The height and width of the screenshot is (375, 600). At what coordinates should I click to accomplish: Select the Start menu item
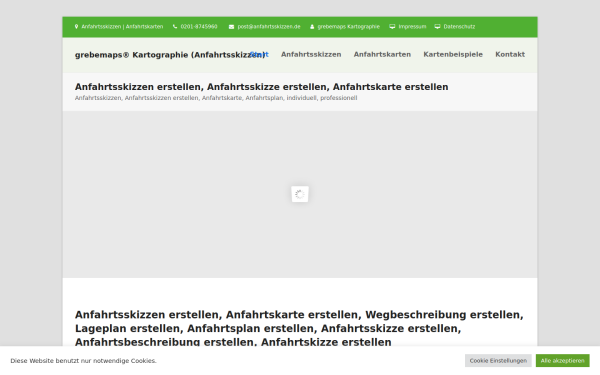pos(259,54)
